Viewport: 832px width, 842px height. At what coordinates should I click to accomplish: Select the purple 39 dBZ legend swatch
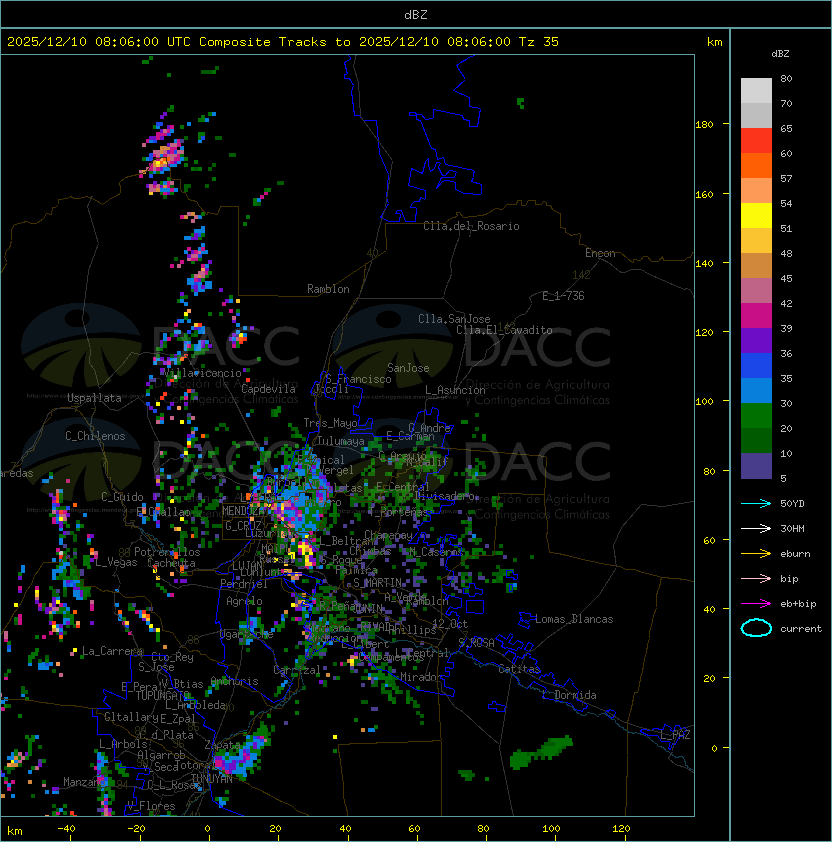(756, 341)
